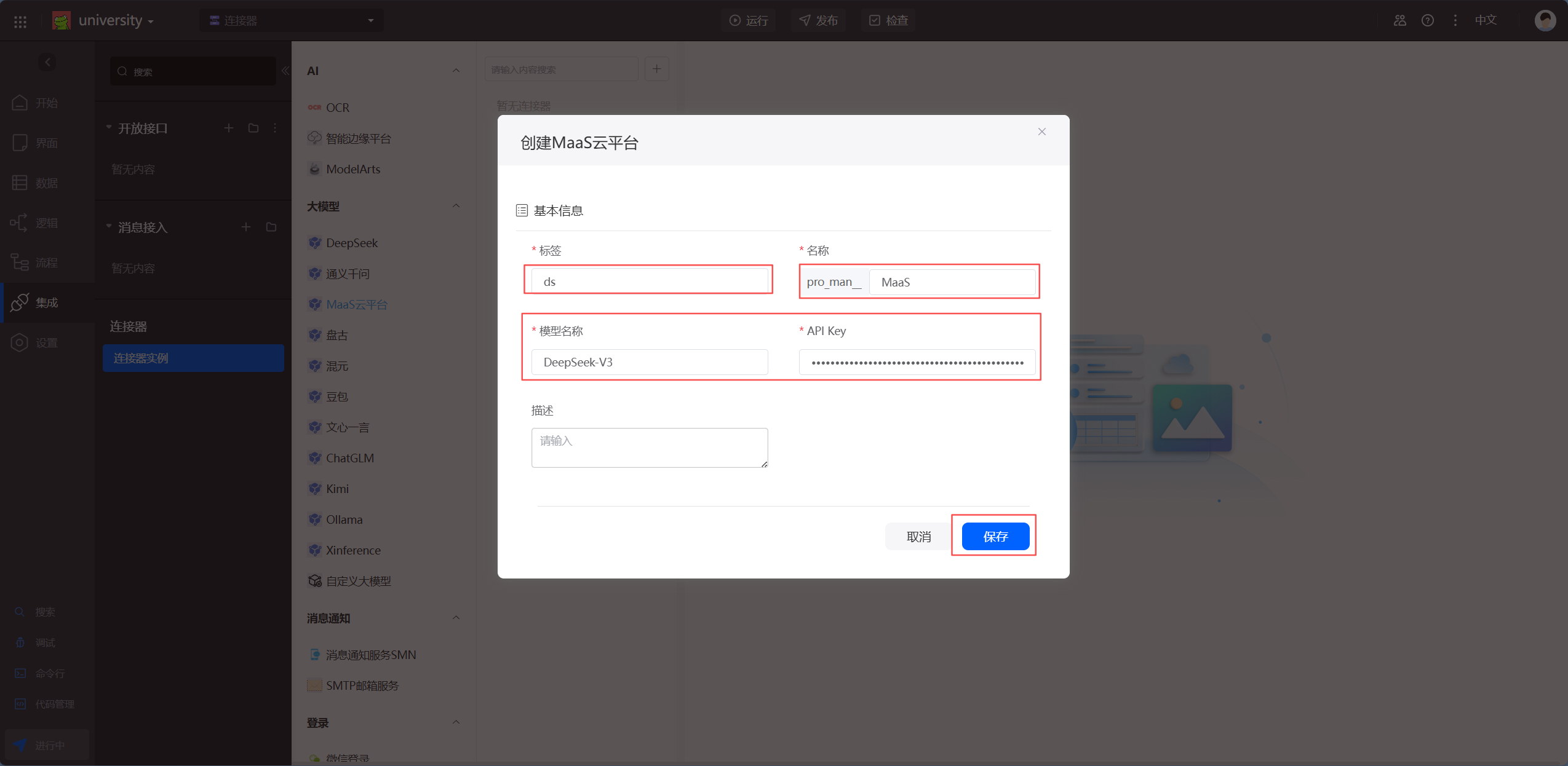Open the app grid launcher icon

point(20,21)
